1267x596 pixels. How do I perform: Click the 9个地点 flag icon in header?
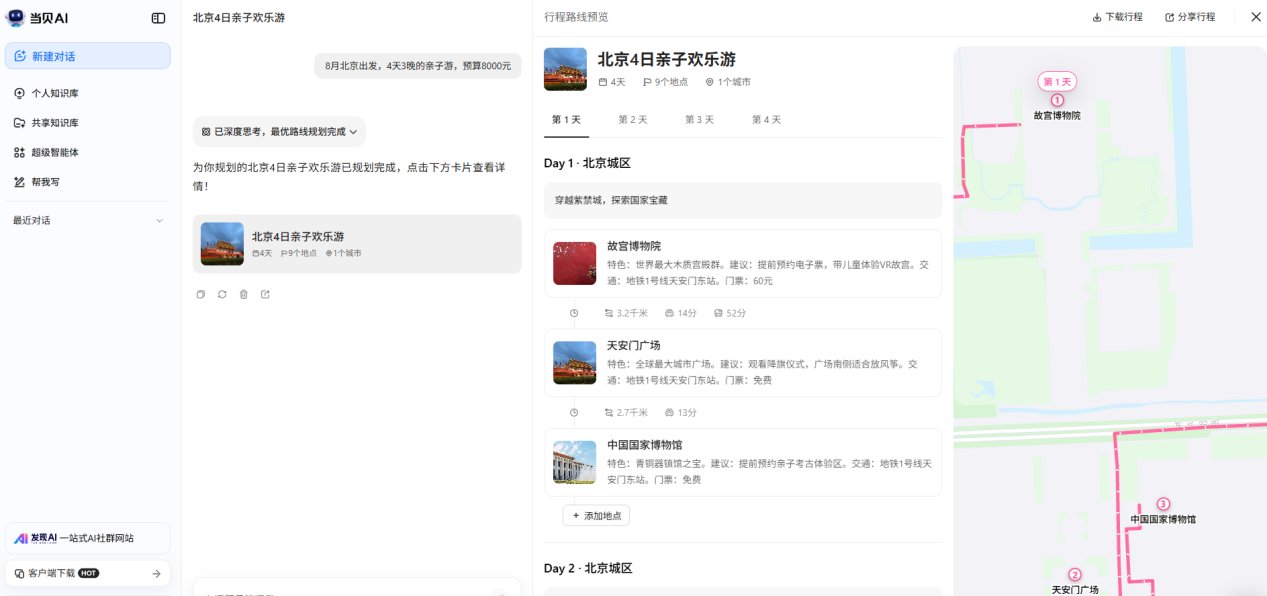pyautogui.click(x=647, y=82)
